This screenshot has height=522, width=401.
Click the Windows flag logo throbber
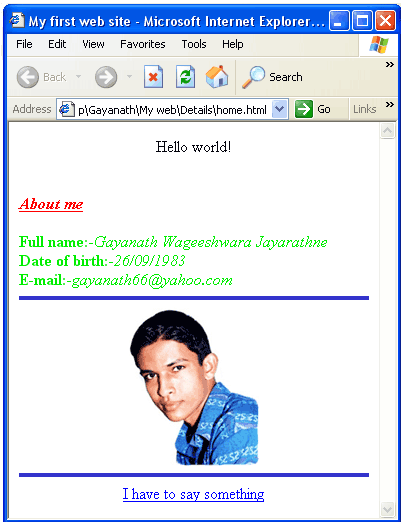(378, 44)
